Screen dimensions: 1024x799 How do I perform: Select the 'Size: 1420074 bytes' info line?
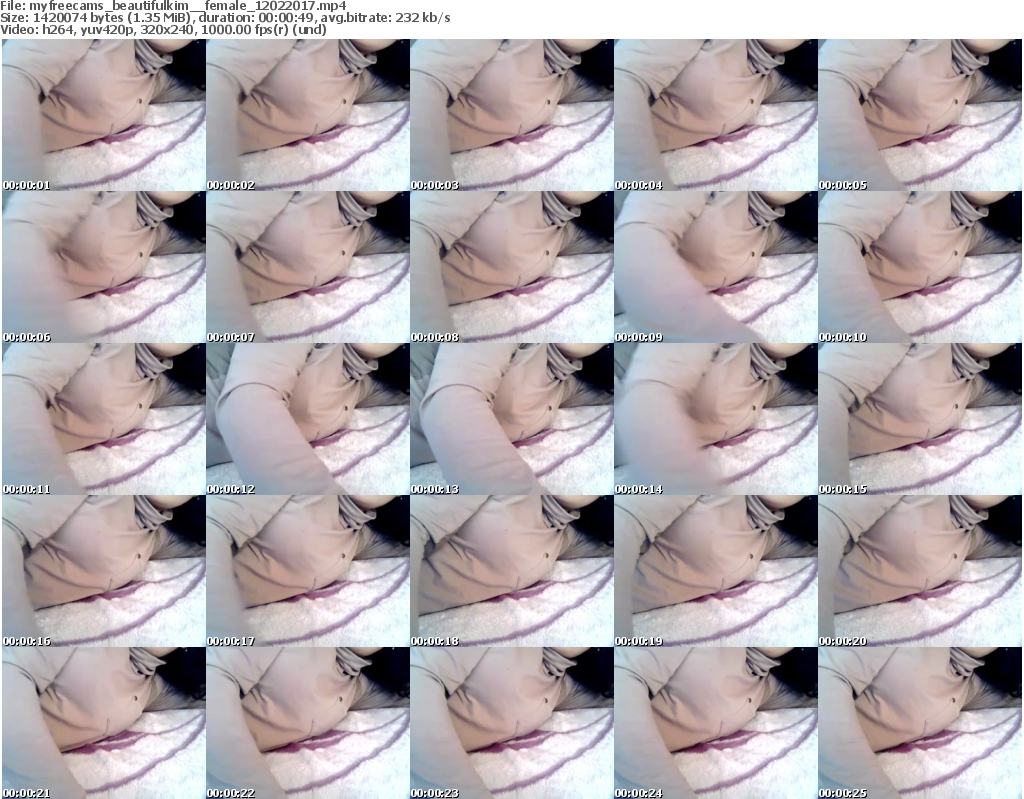point(225,18)
